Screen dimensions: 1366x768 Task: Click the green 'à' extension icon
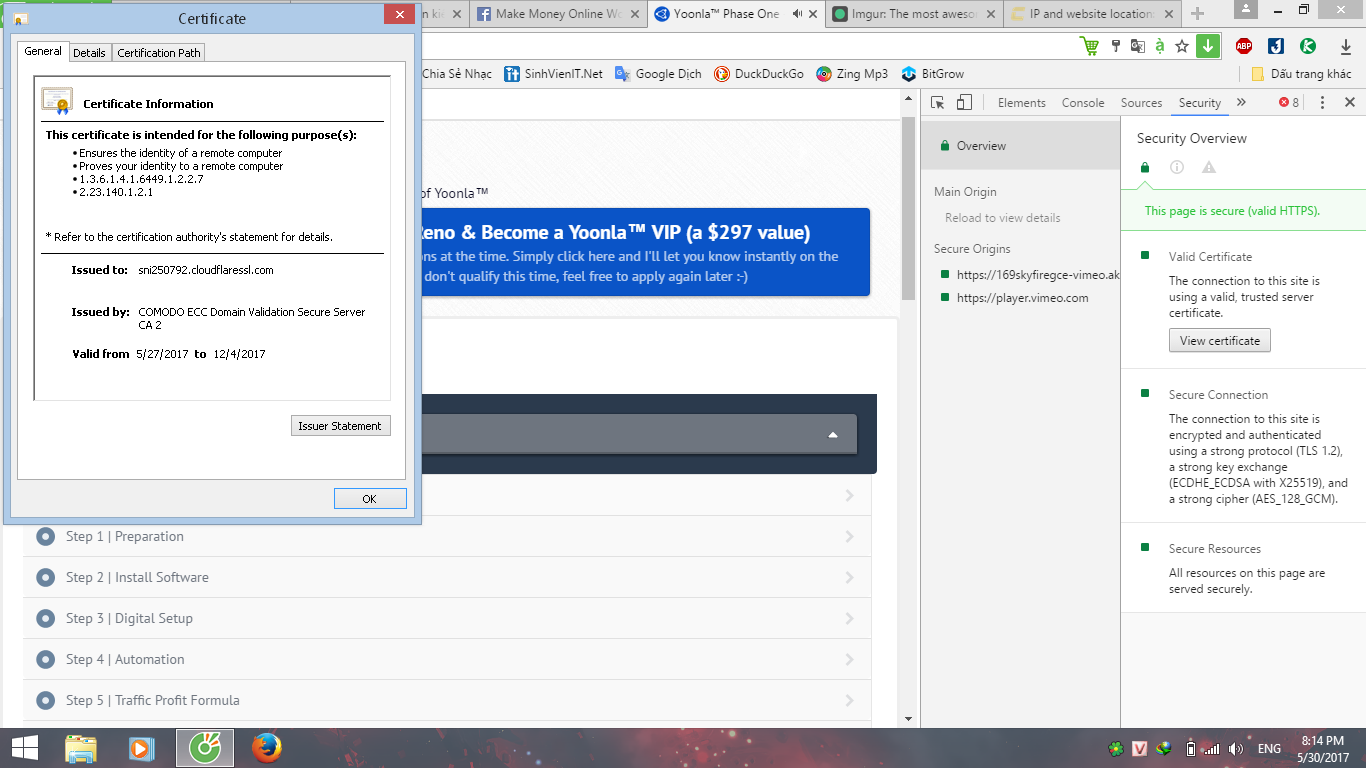(1160, 46)
